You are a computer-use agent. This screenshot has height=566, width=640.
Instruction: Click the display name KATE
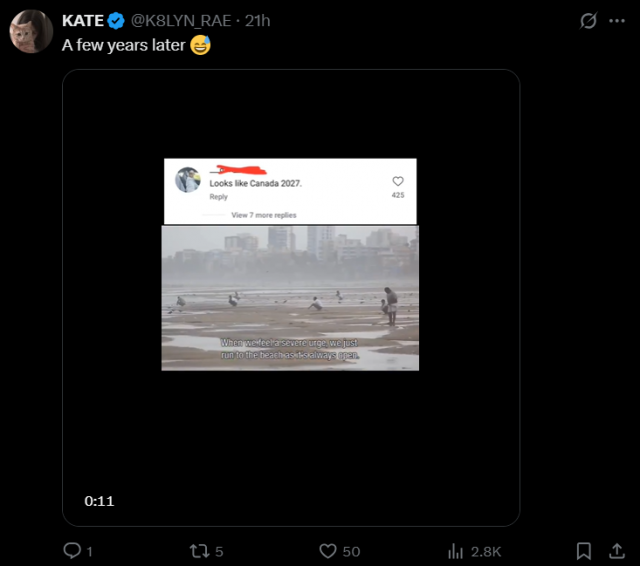[x=82, y=21]
